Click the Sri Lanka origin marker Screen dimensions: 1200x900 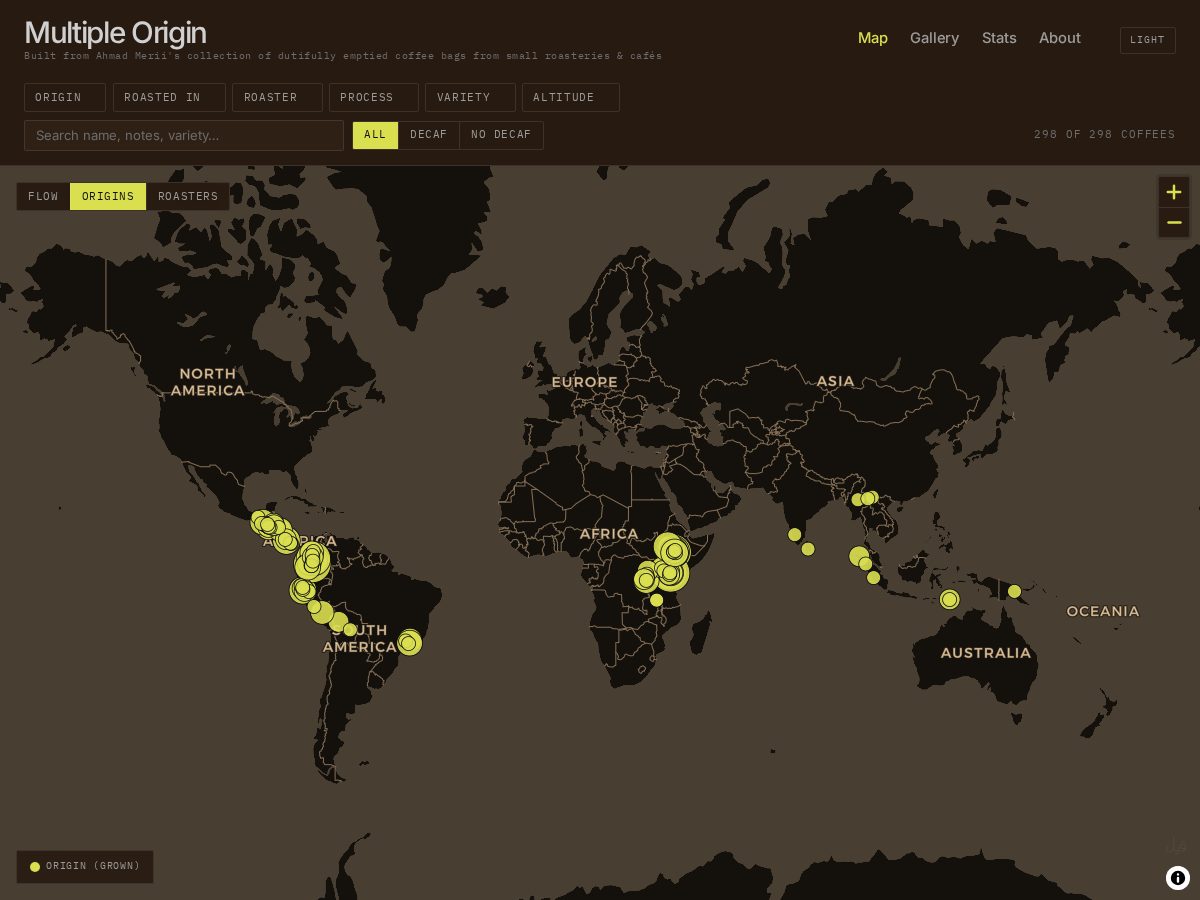tap(808, 549)
